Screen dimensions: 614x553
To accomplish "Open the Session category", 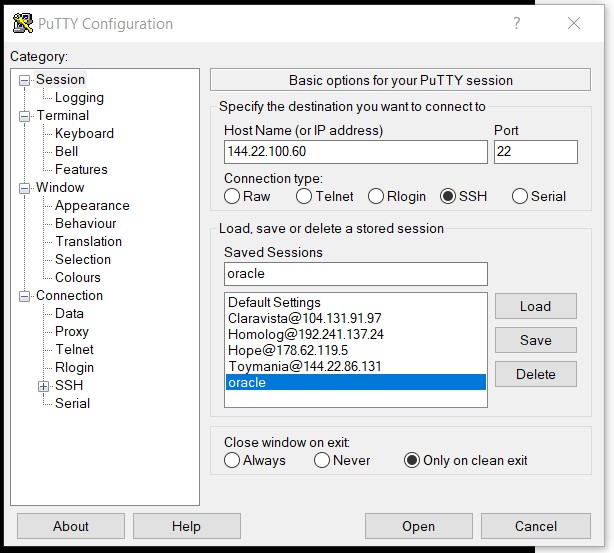I will click(x=60, y=80).
